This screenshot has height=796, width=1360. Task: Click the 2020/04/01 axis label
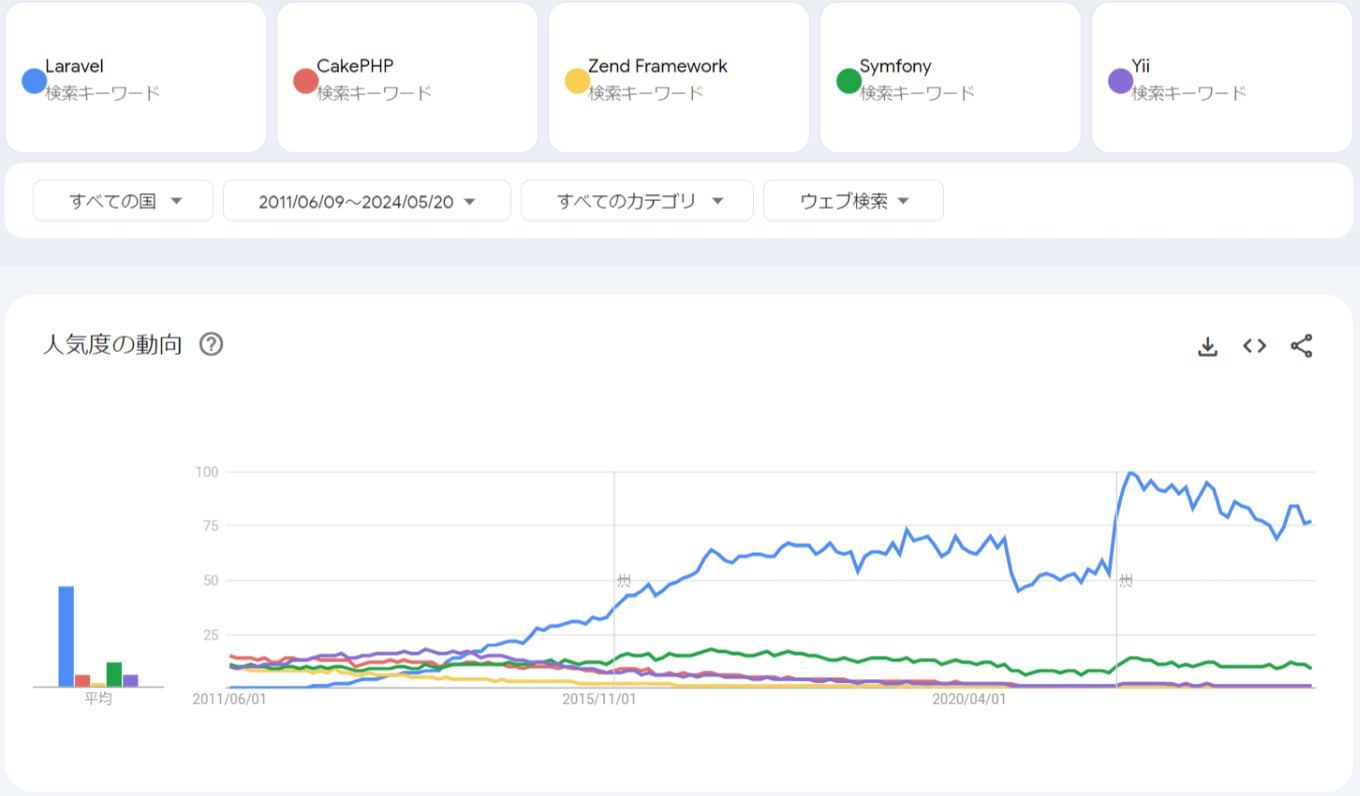coord(969,699)
